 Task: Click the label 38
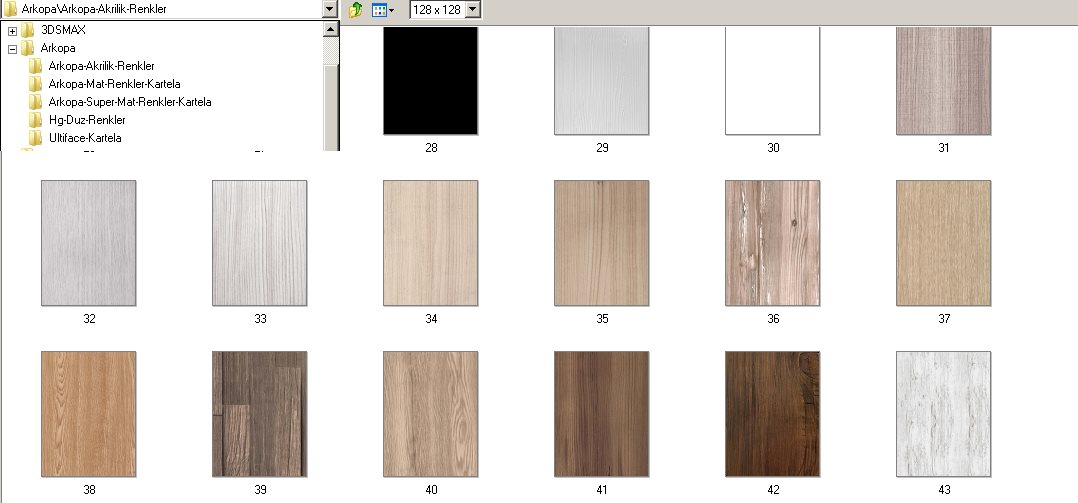89,490
